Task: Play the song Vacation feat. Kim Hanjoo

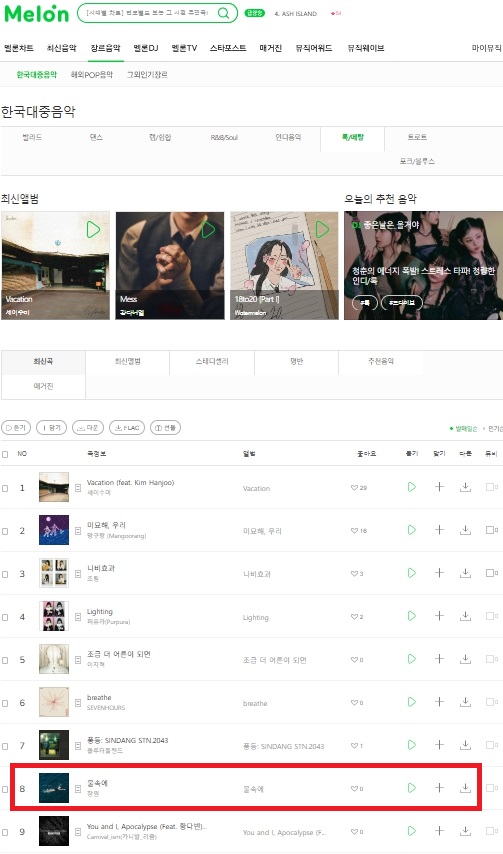Action: tap(412, 487)
